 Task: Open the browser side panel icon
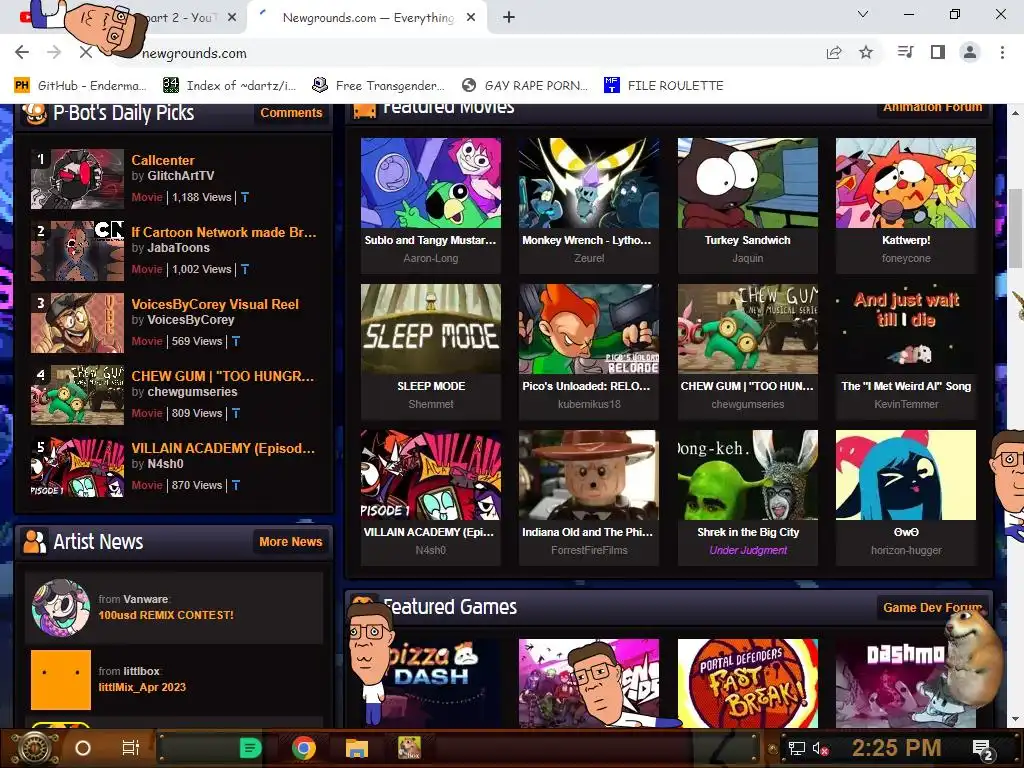coord(938,52)
